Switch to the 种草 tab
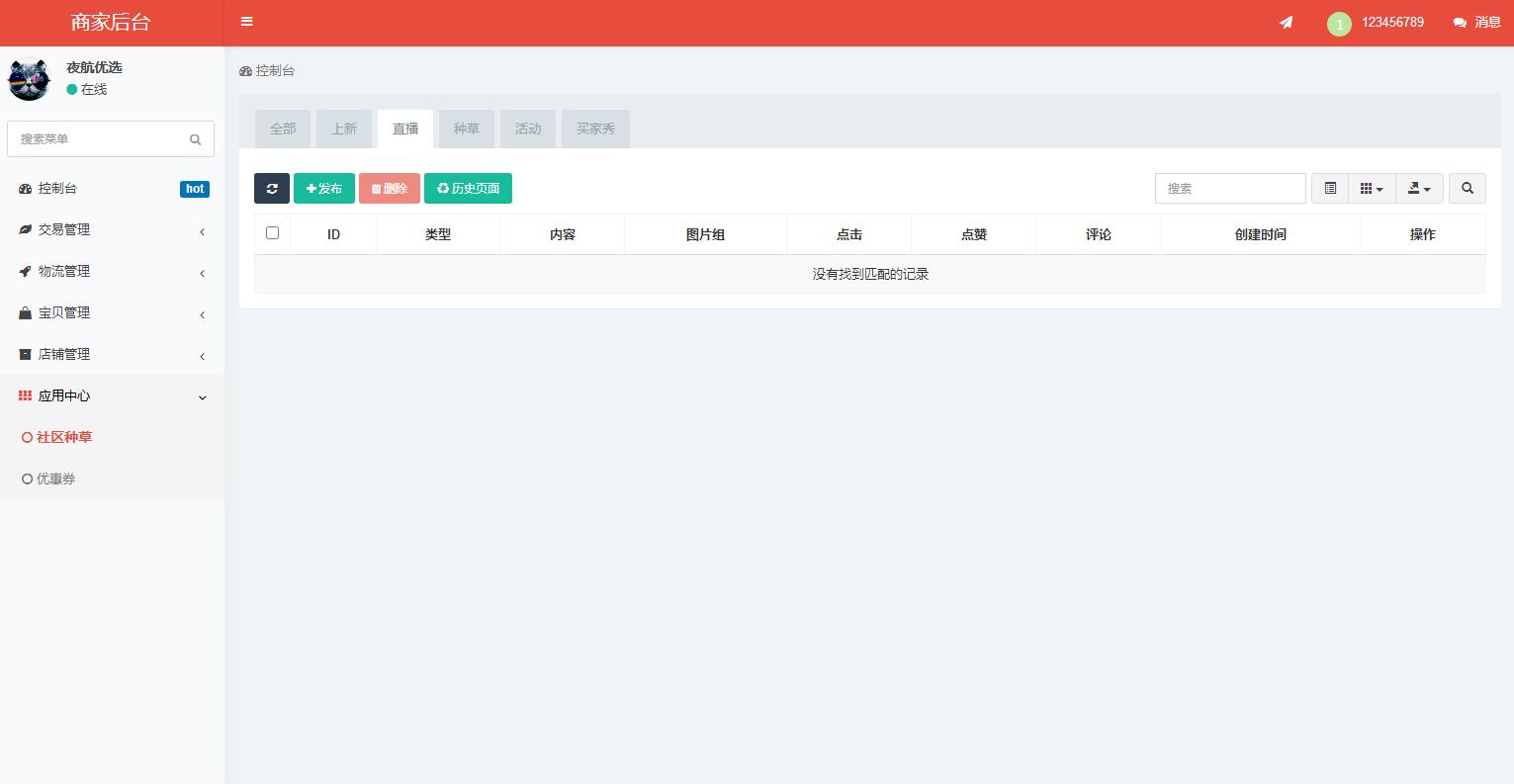Screen dimensions: 1514x784 point(467,129)
